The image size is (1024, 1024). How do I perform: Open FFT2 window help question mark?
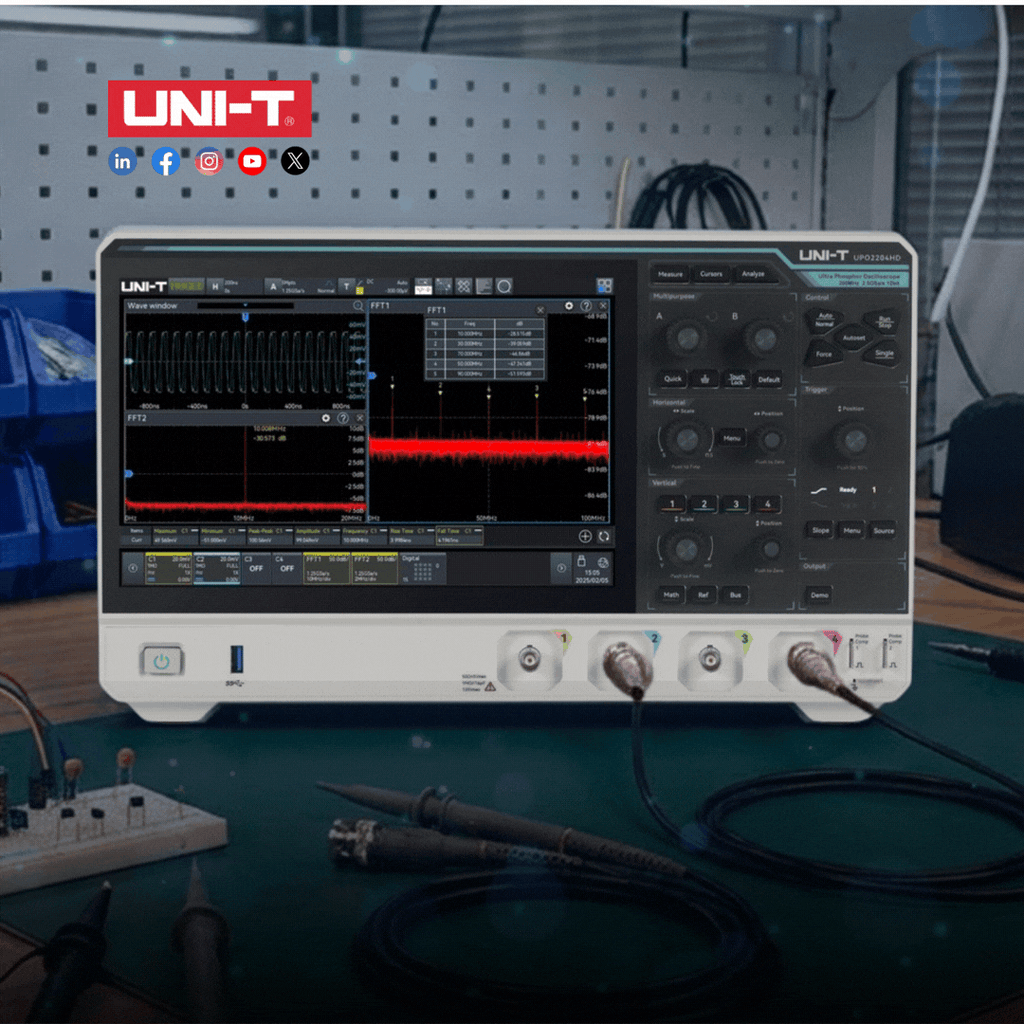pos(343,418)
